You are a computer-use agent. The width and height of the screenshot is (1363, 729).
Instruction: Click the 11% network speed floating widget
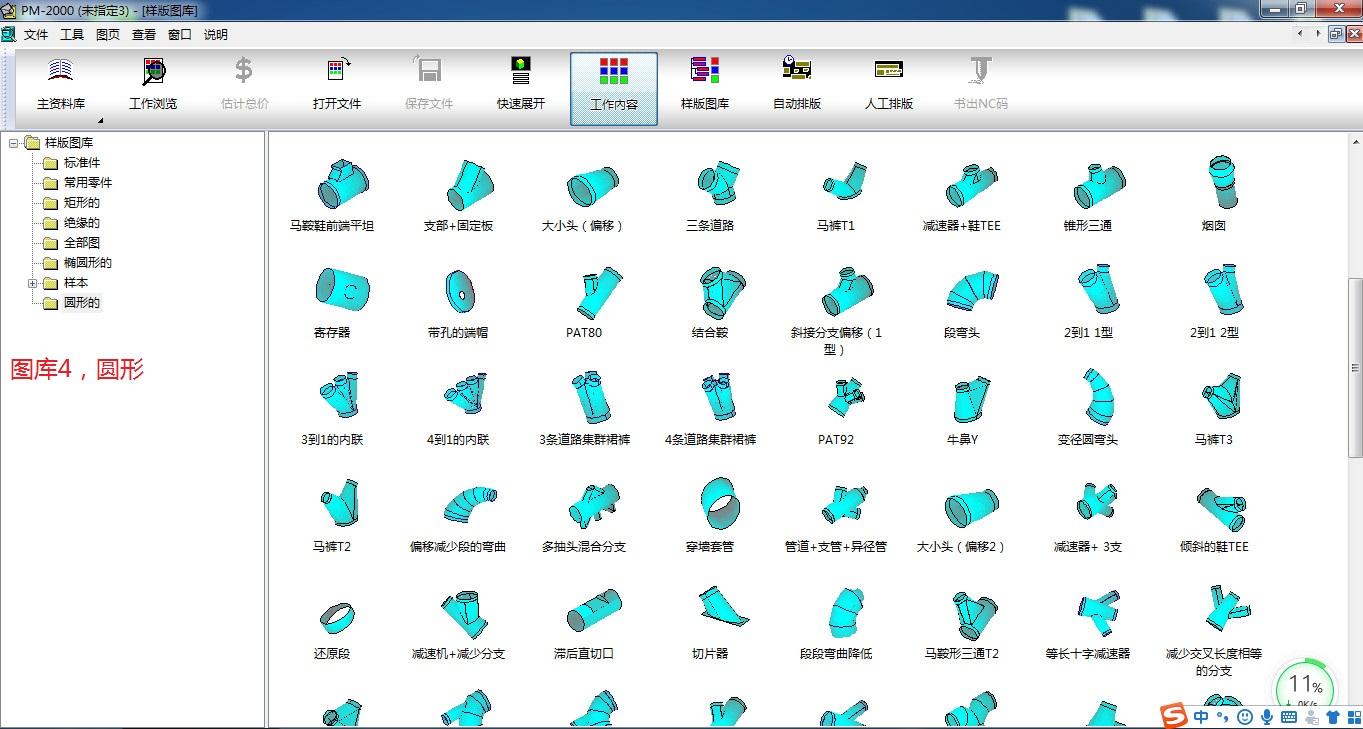(x=1305, y=690)
